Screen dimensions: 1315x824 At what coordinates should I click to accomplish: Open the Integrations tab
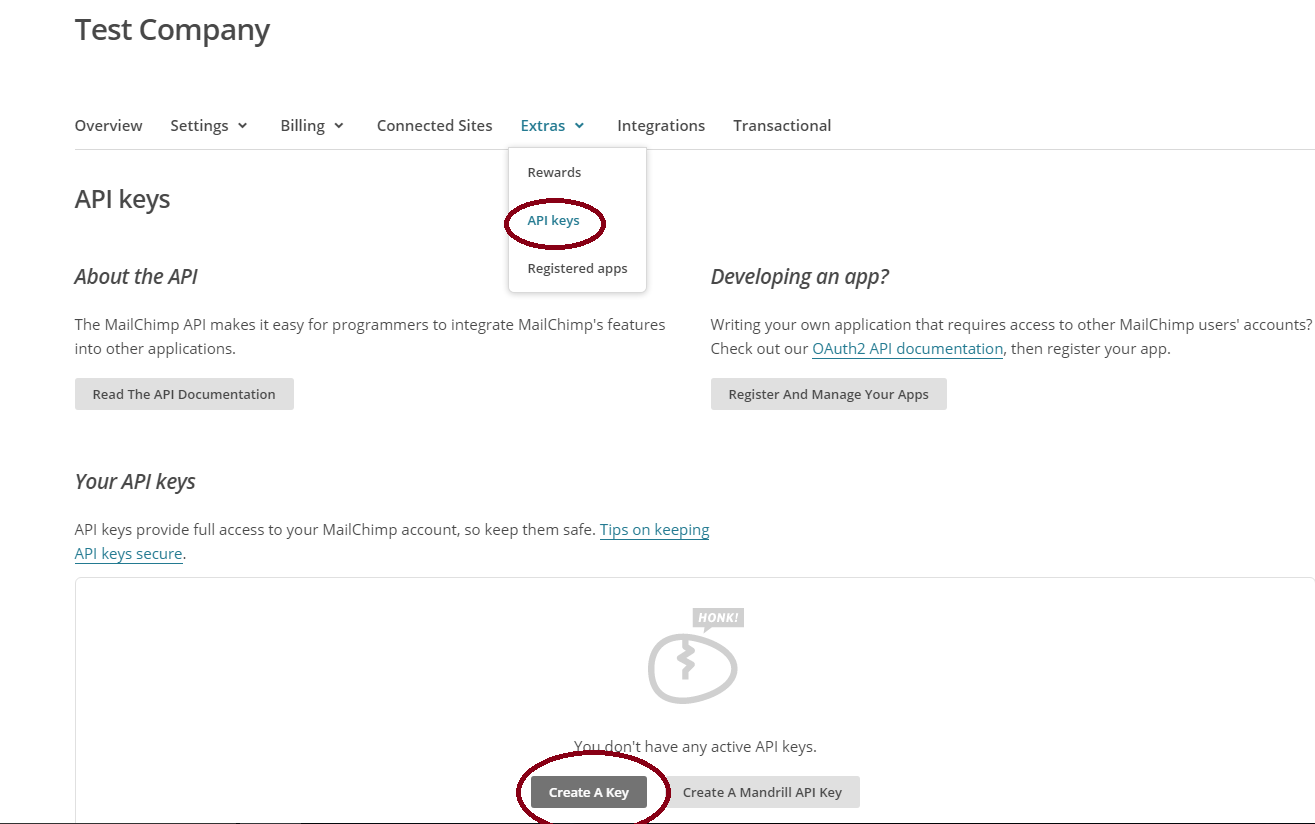point(661,125)
